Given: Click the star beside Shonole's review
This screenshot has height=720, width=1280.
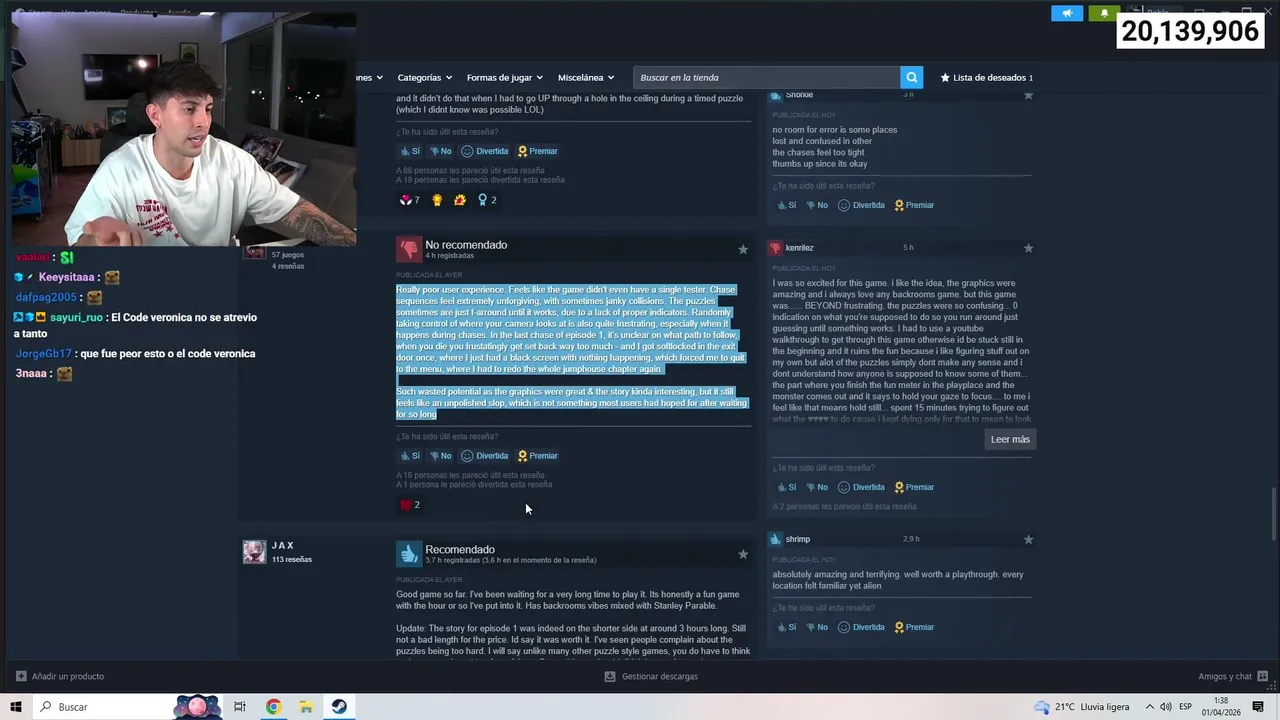Looking at the screenshot, I should pos(1028,95).
